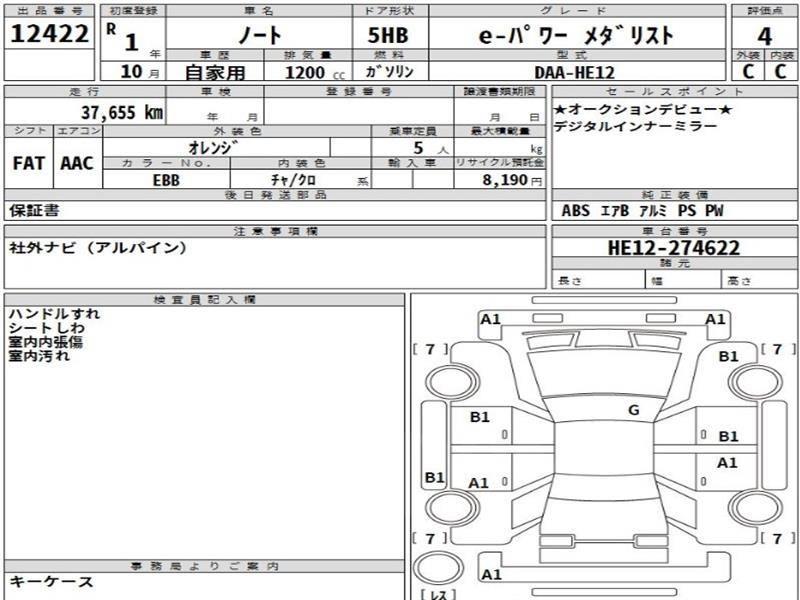Click vehicle history 自家用
Image resolution: width=800 pixels, height=600 pixels.
[x=215, y=72]
